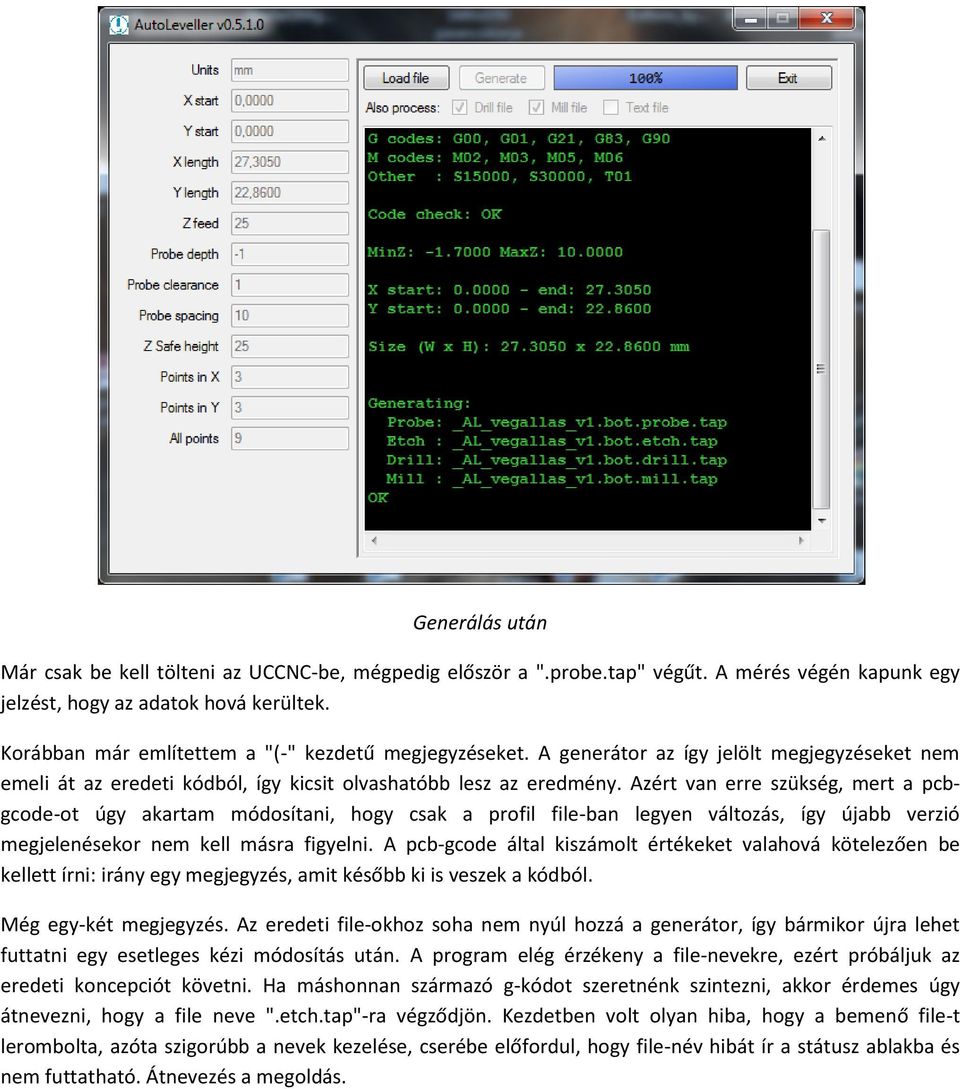Click the 100% progress bar
This screenshot has width=960, height=1089.
tap(645, 78)
